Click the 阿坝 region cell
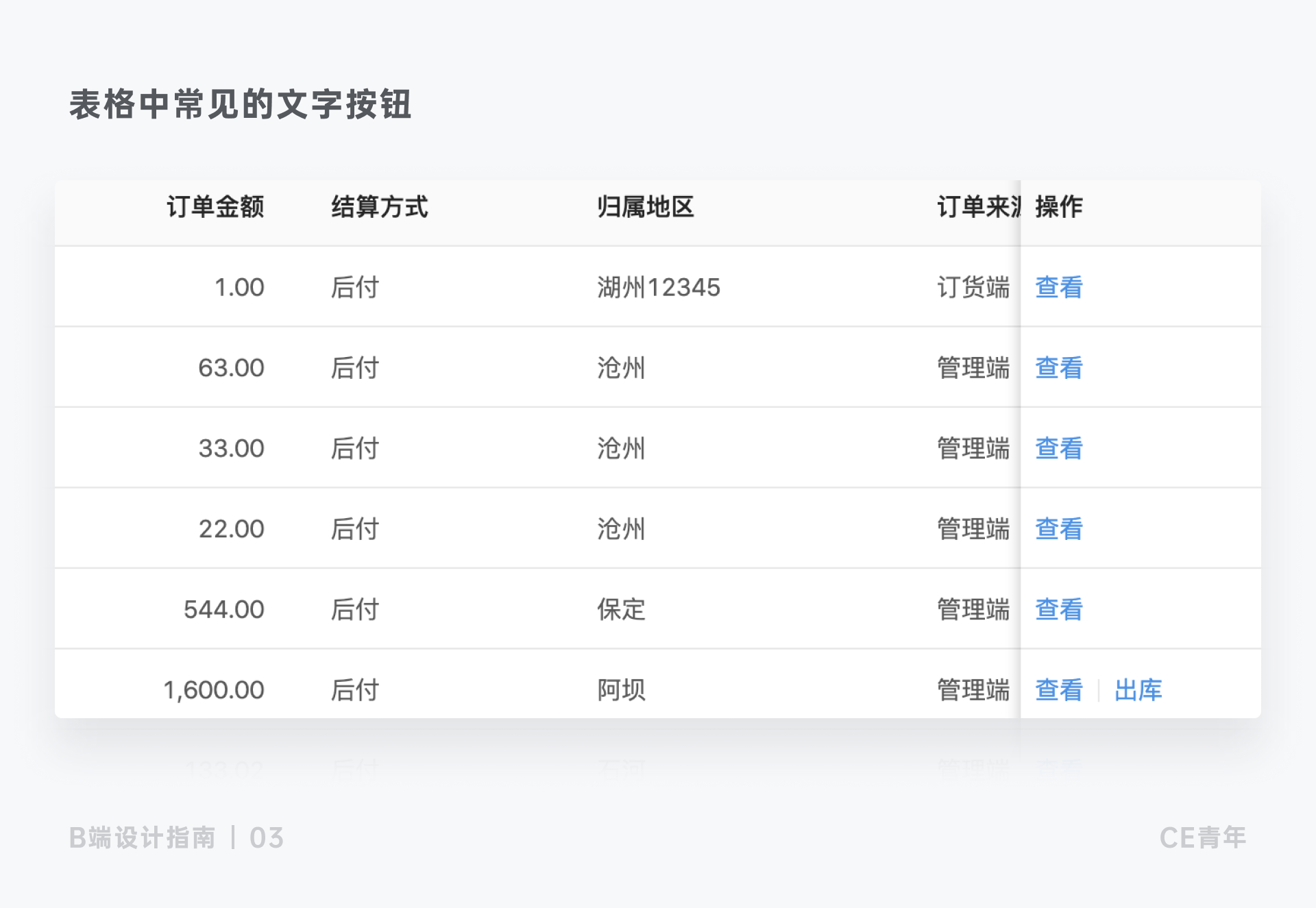 (x=621, y=690)
